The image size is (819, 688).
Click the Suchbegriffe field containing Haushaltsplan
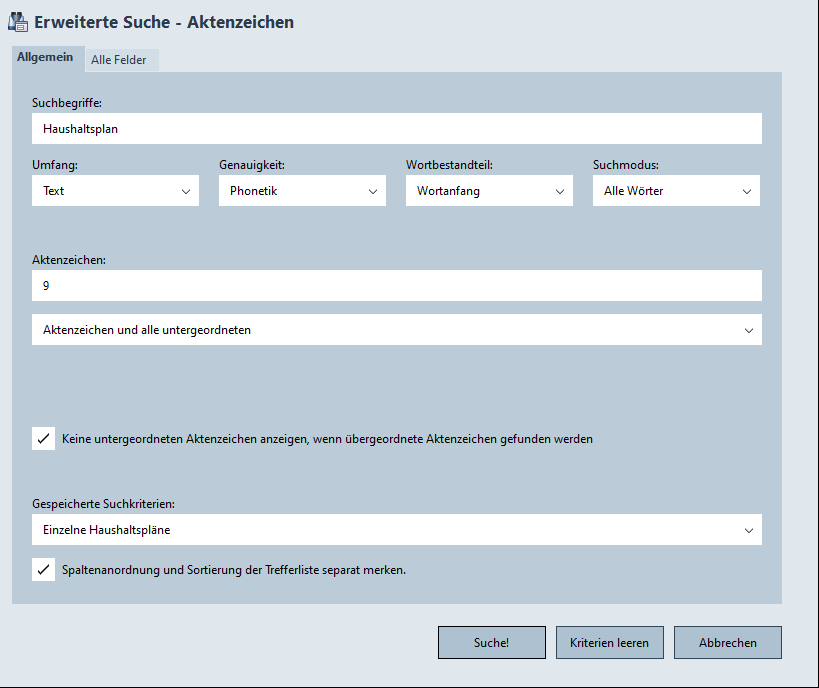pos(396,129)
